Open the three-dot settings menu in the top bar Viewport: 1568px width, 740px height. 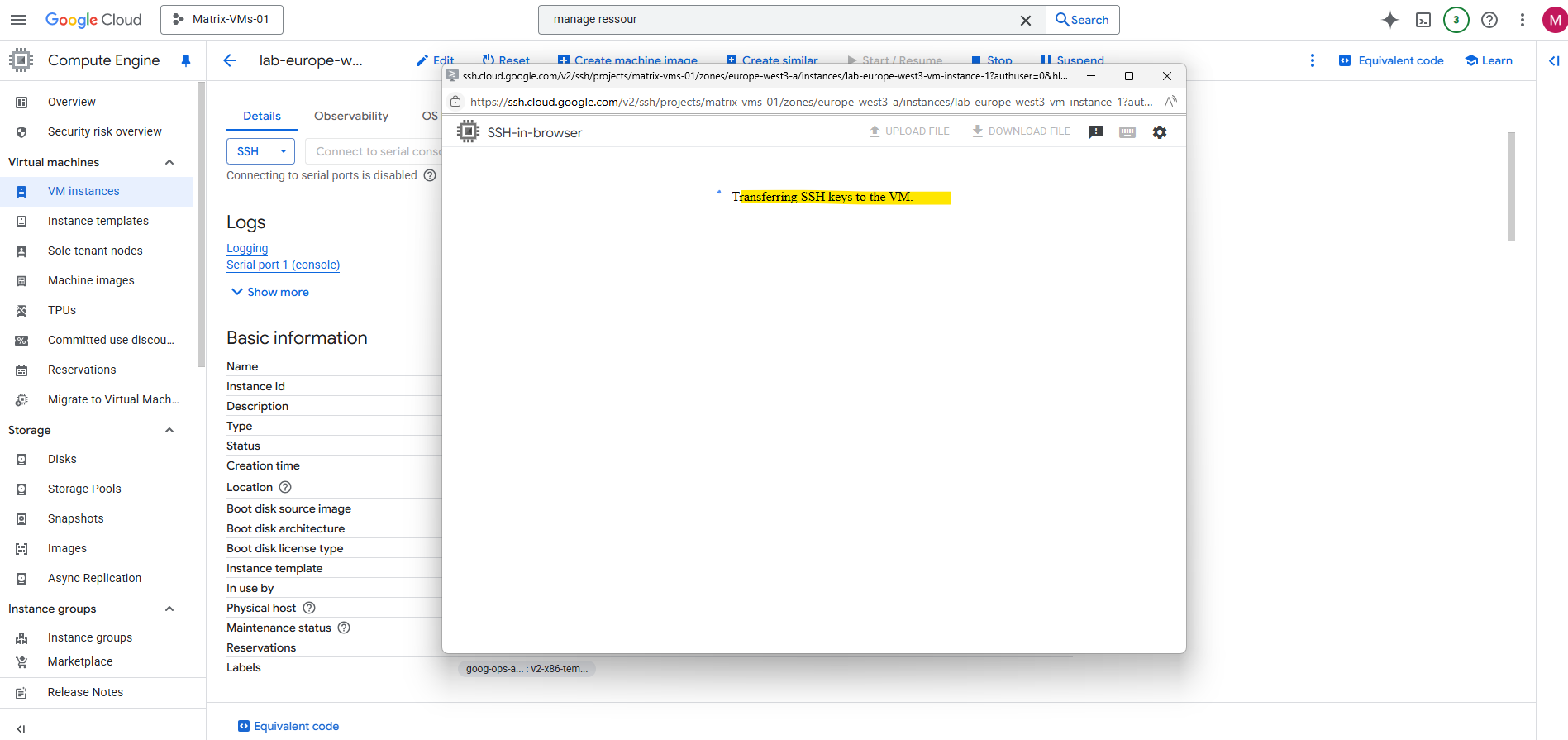[x=1523, y=20]
